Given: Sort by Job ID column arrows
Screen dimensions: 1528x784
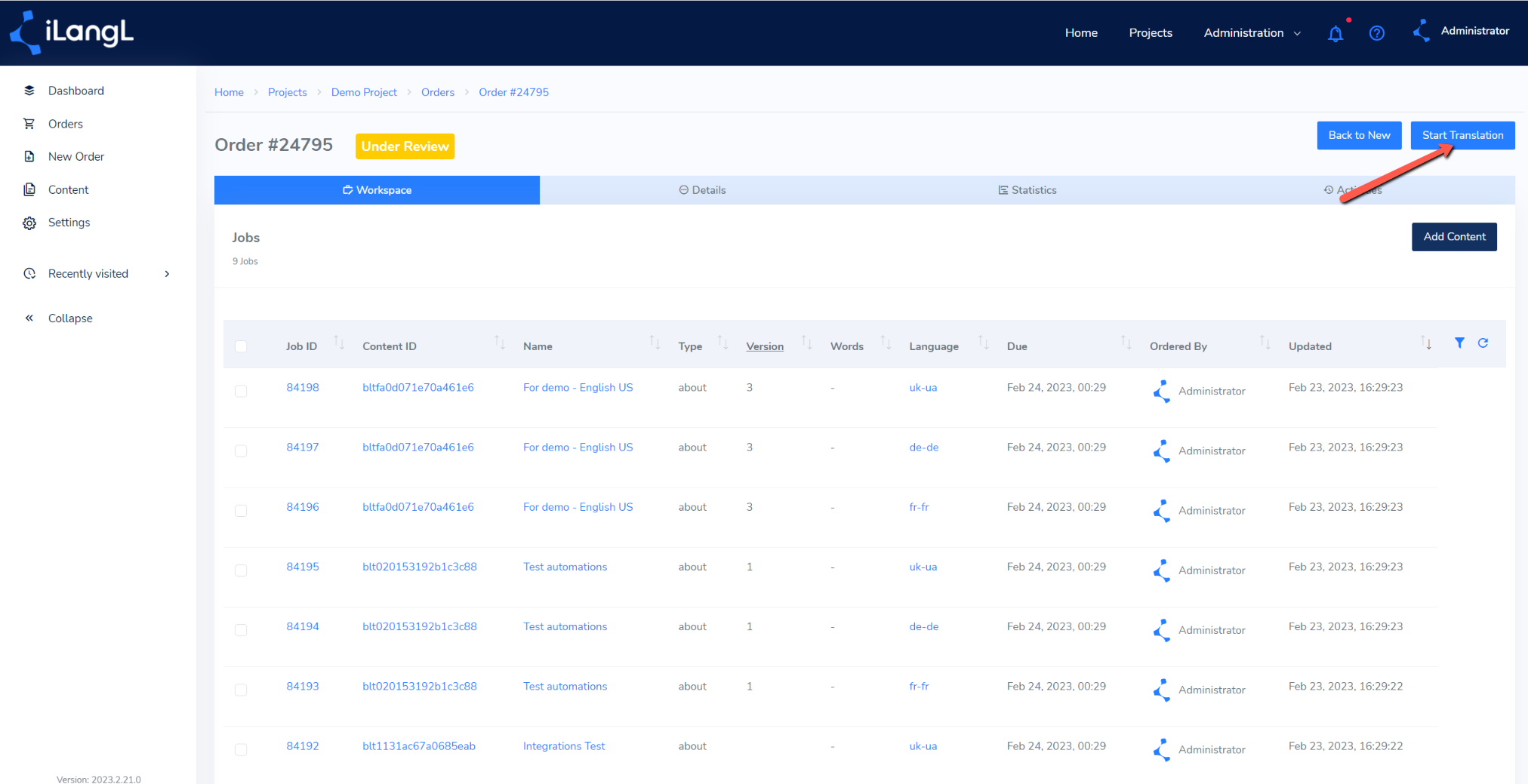Looking at the screenshot, I should (x=339, y=343).
